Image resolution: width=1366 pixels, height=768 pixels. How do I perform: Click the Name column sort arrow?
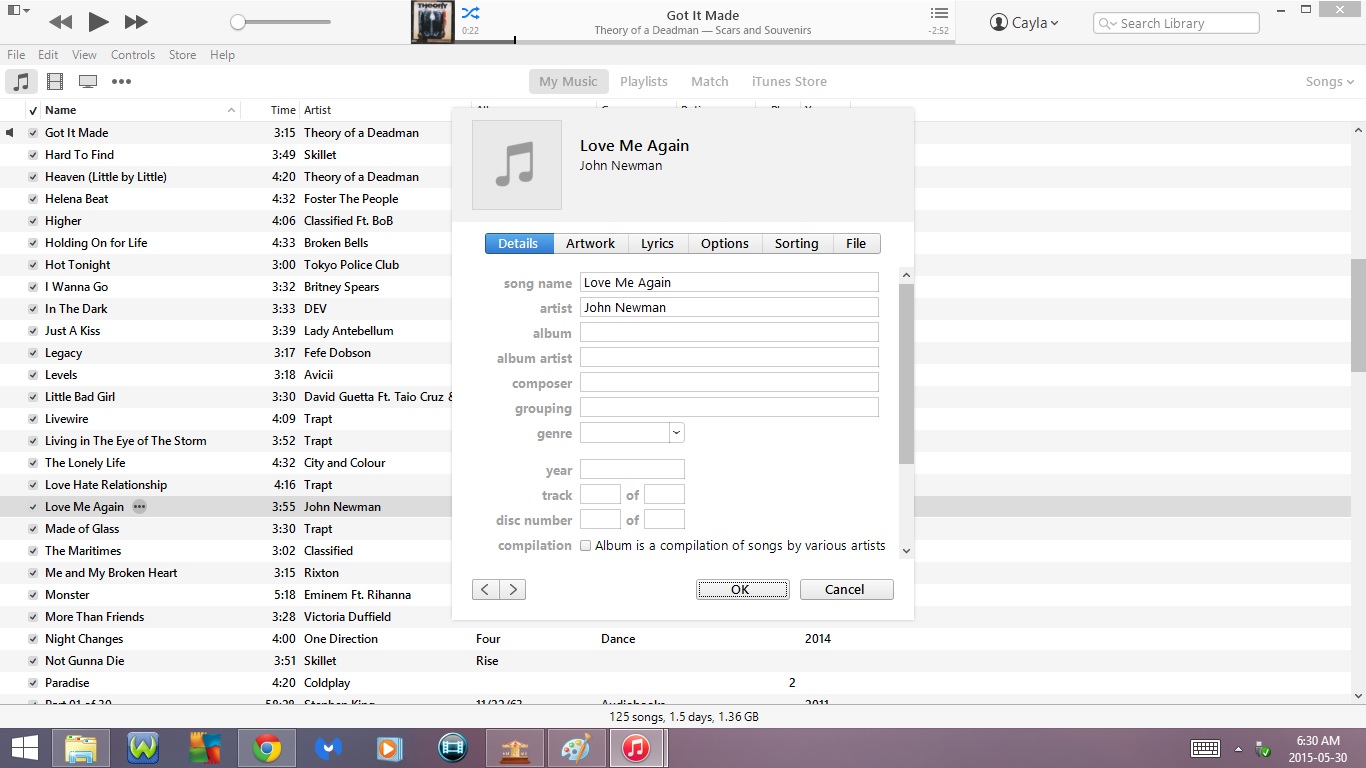[x=232, y=110]
